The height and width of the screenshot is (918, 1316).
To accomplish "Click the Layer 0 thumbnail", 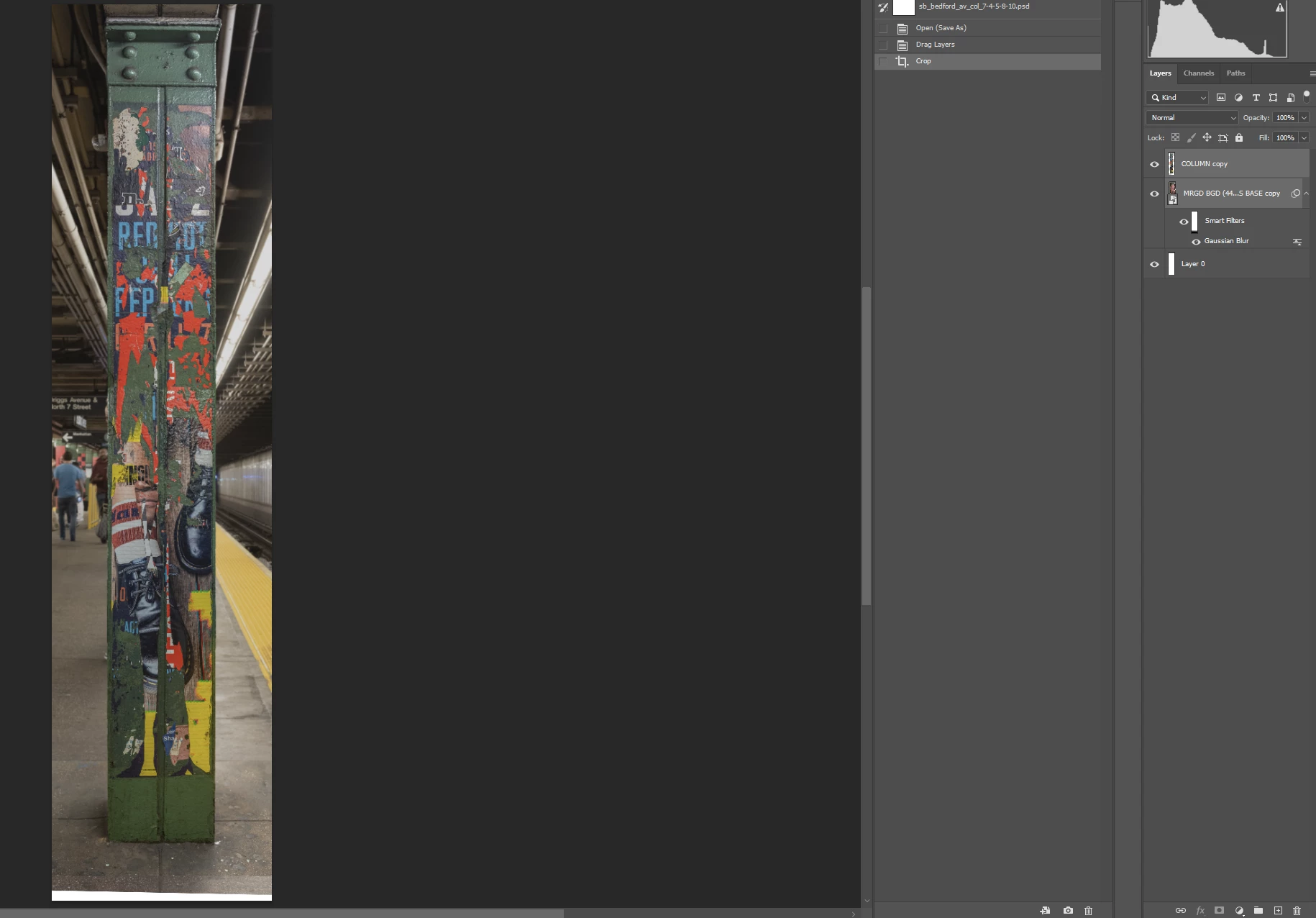I will (x=1171, y=264).
